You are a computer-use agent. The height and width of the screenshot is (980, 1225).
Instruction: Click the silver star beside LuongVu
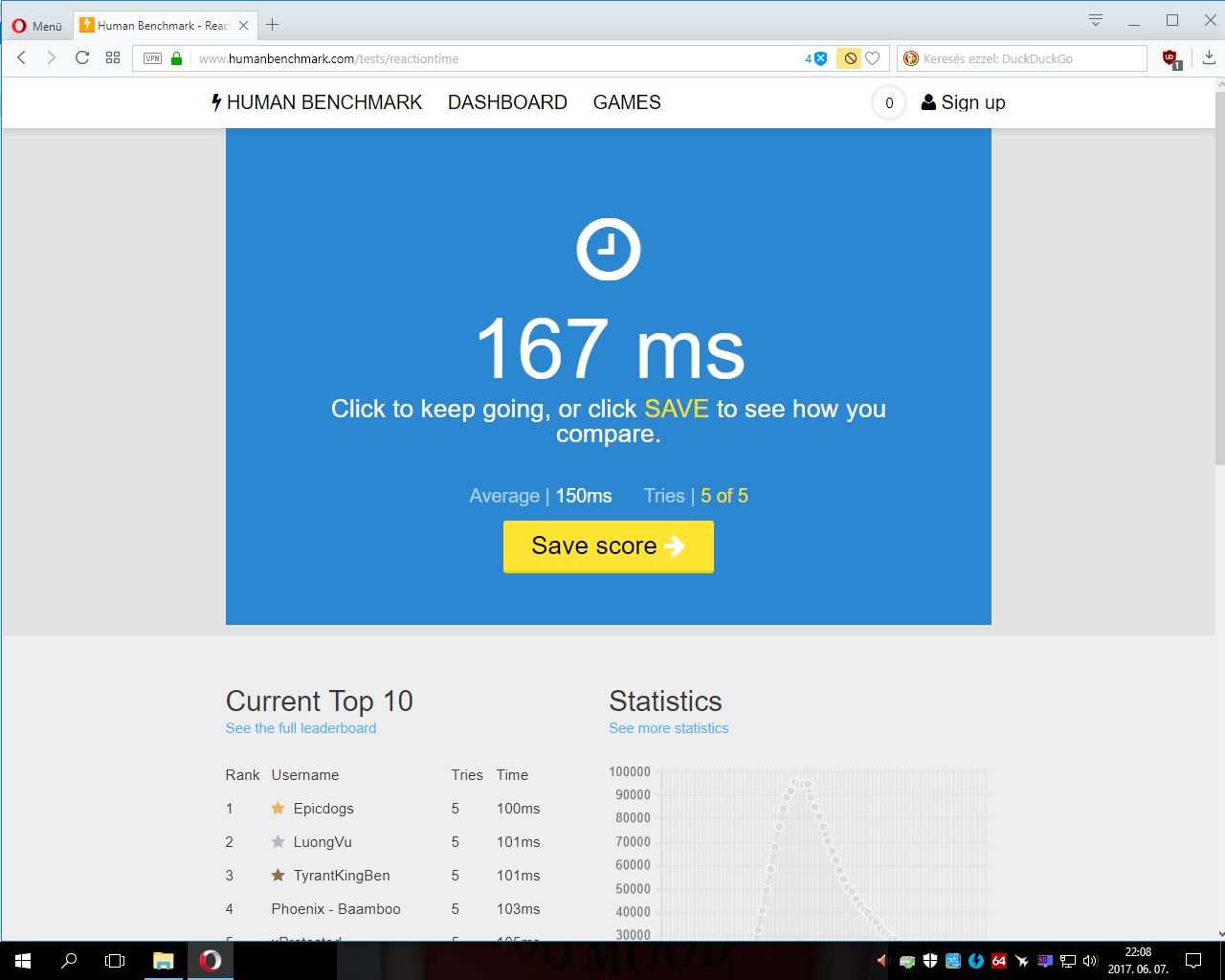[278, 841]
